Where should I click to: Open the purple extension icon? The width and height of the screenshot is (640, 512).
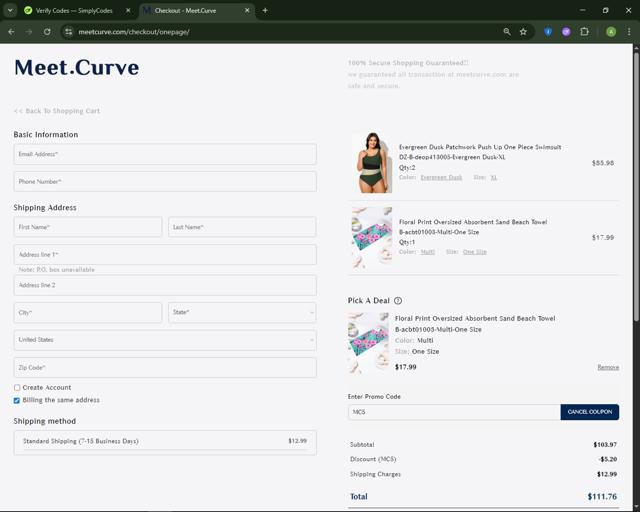pyautogui.click(x=566, y=32)
